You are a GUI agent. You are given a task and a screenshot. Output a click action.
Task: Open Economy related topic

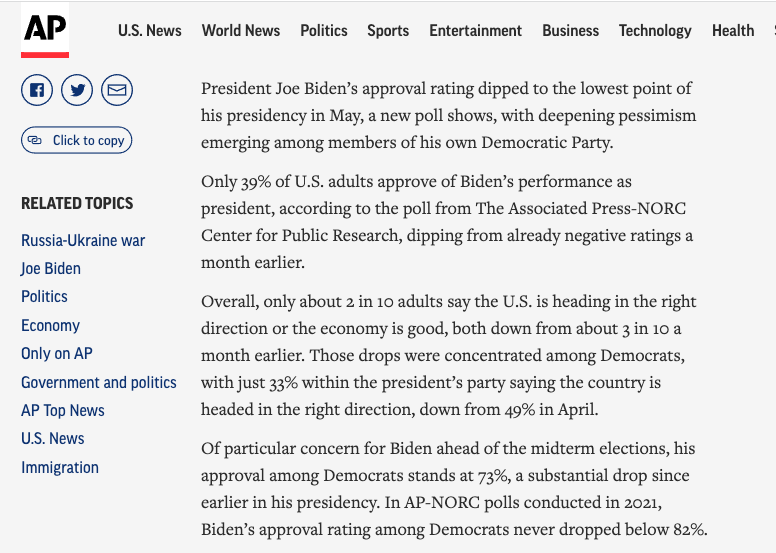(x=50, y=325)
